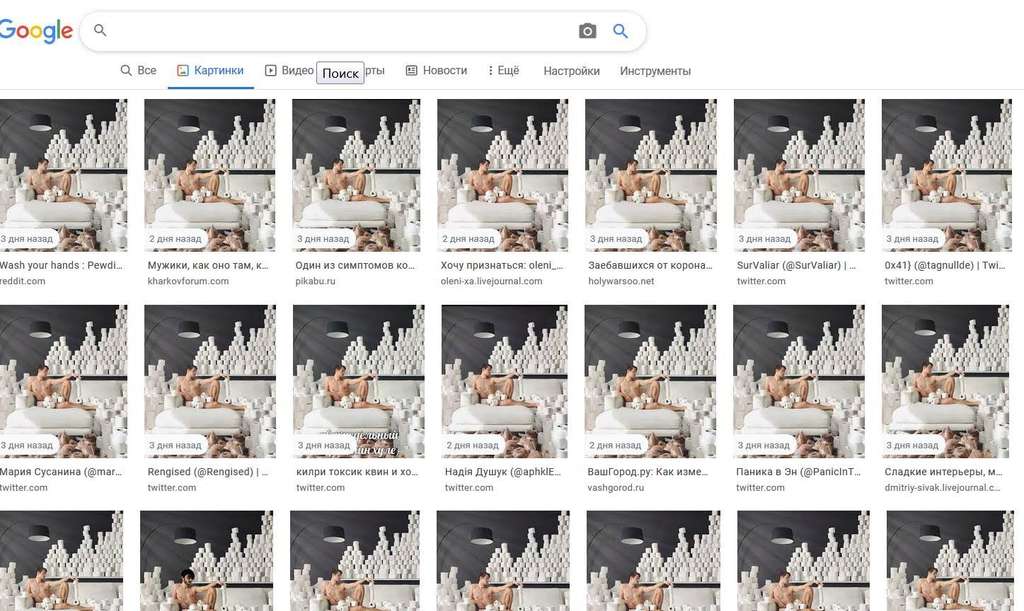The width and height of the screenshot is (1024, 611).
Task: Click the Google logo
Action: coord(36,31)
